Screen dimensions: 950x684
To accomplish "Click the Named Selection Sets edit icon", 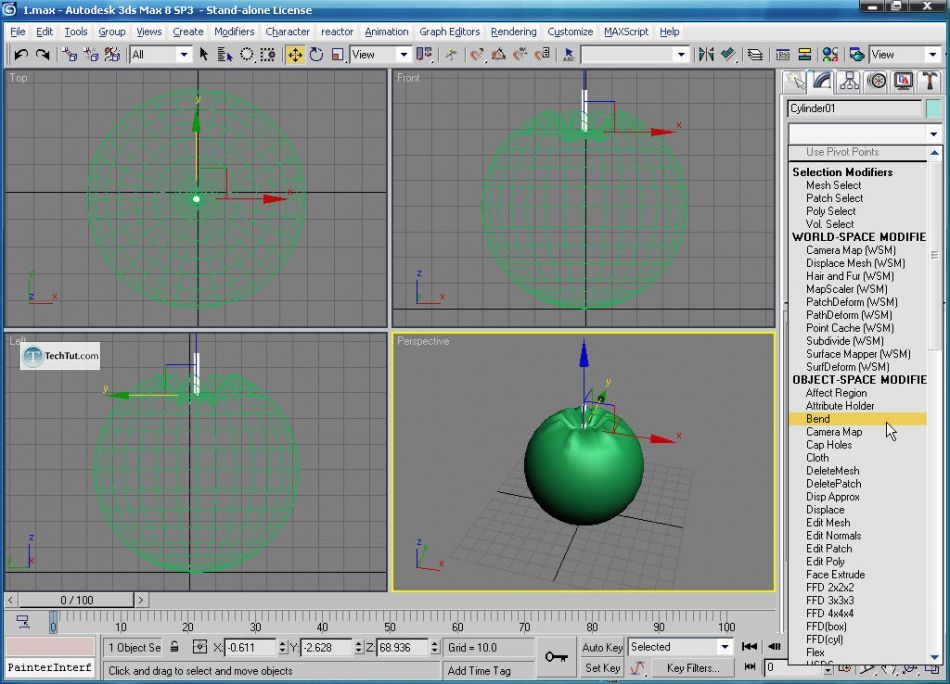I will click(568, 55).
